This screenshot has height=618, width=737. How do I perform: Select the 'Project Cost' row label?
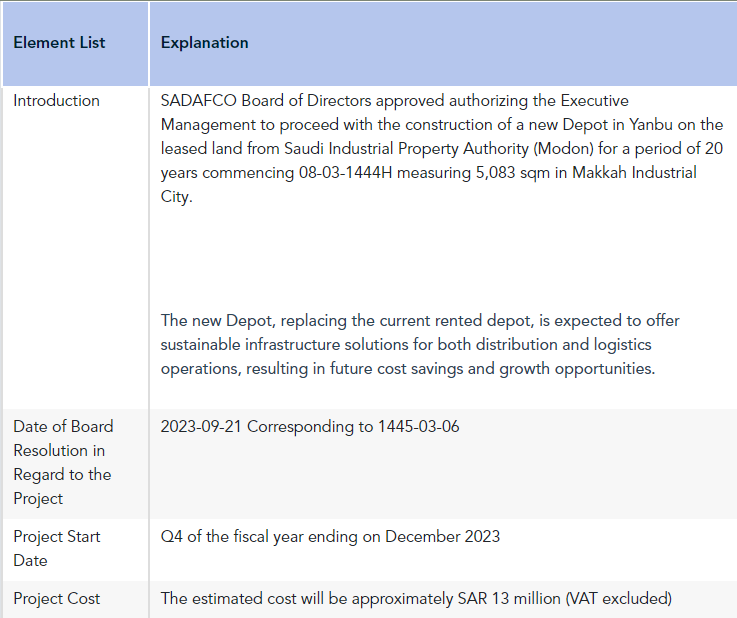(57, 599)
